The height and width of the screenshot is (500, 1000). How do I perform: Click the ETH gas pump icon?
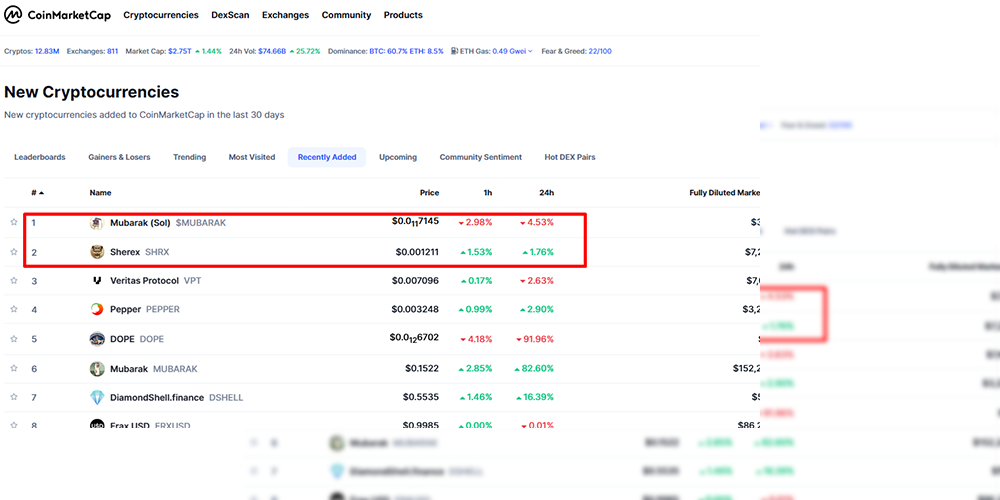click(x=454, y=51)
